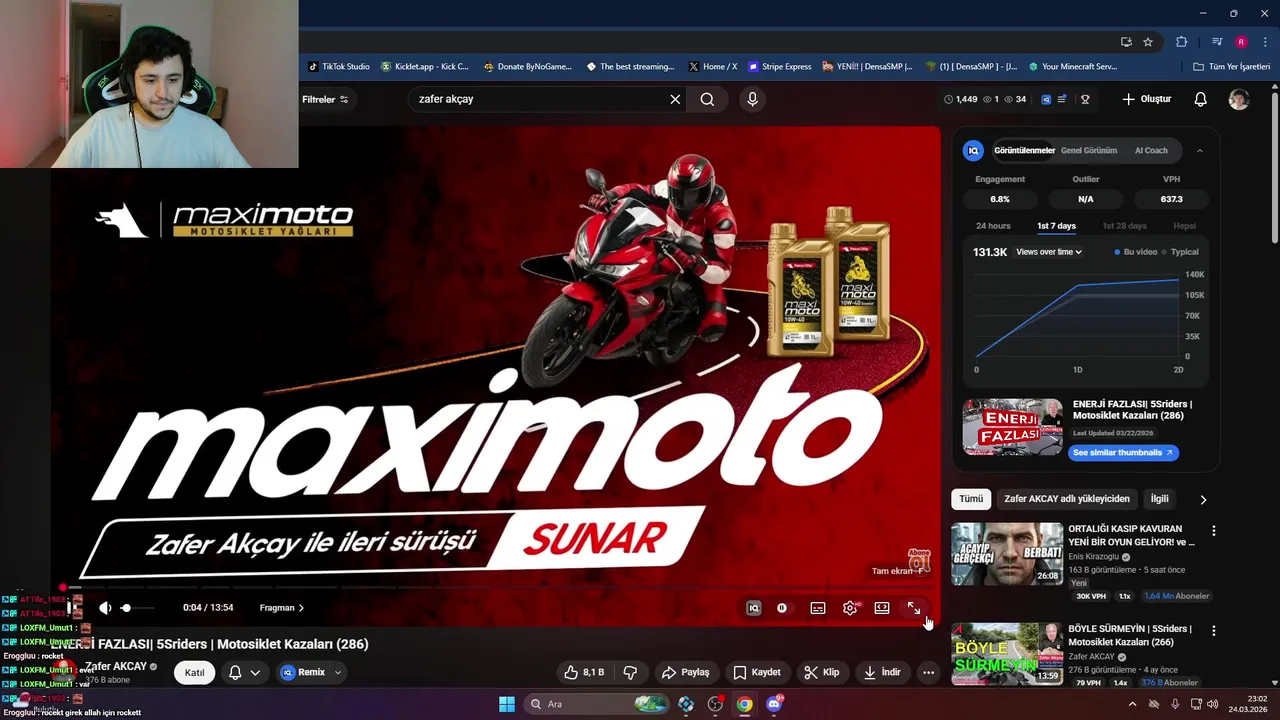Image resolution: width=1280 pixels, height=720 pixels.
Task: Like the video with 8,1 B likes
Action: point(584,672)
